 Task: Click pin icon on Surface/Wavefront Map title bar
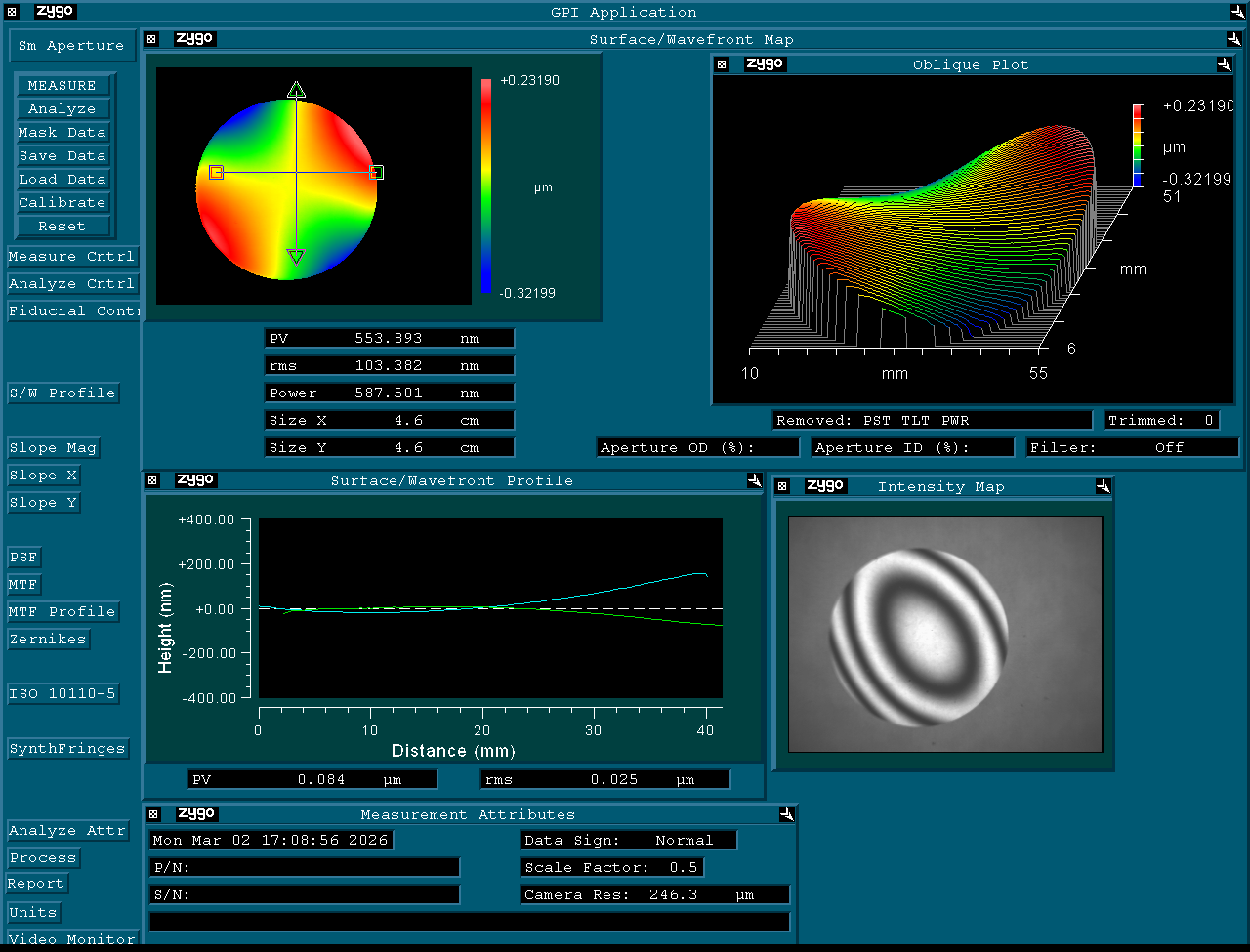coord(1233,39)
